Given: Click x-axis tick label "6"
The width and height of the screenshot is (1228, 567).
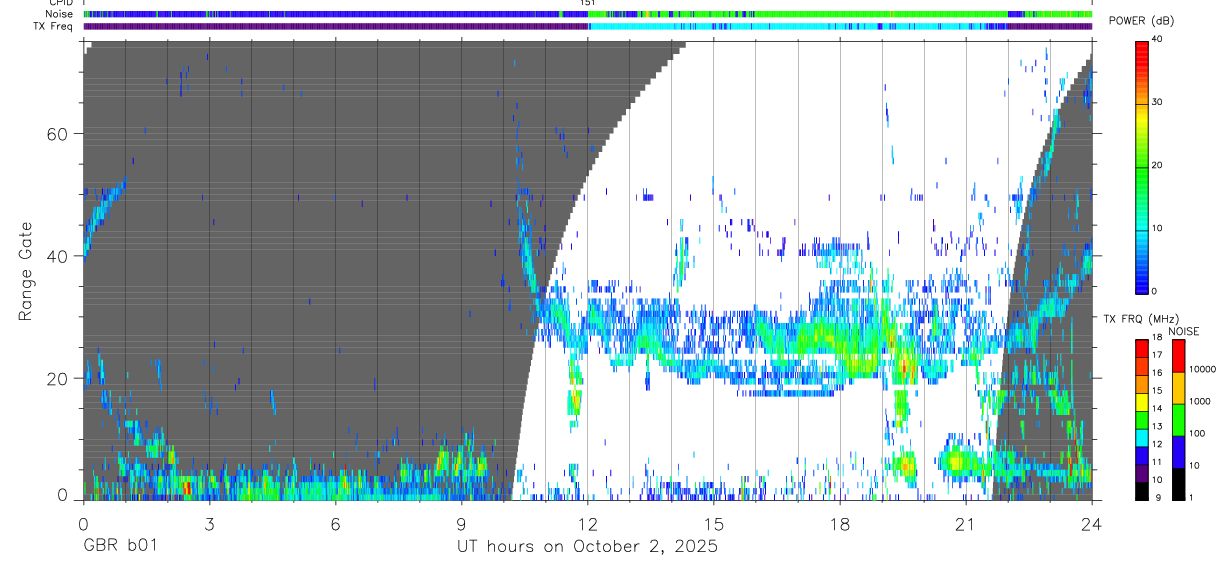Looking at the screenshot, I should point(335,523).
